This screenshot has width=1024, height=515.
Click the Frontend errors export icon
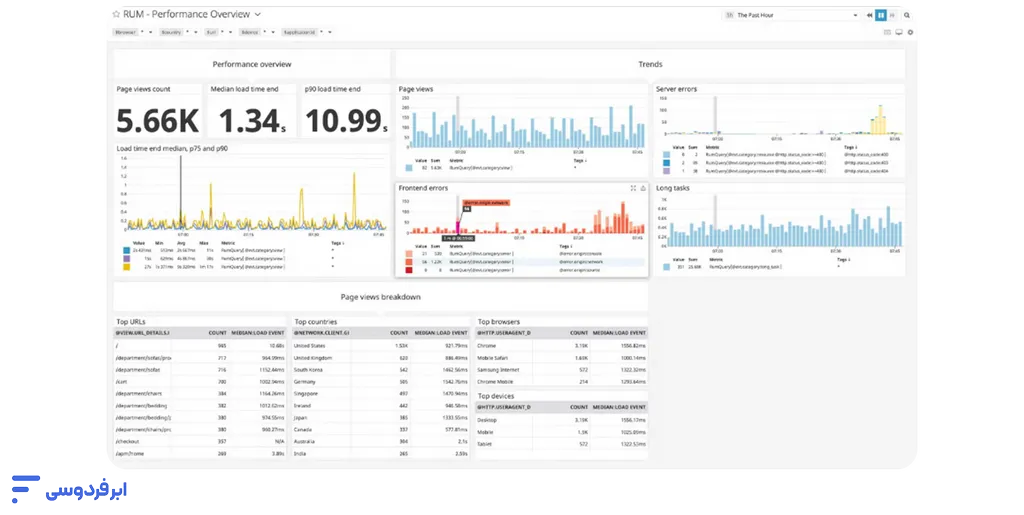(x=643, y=188)
